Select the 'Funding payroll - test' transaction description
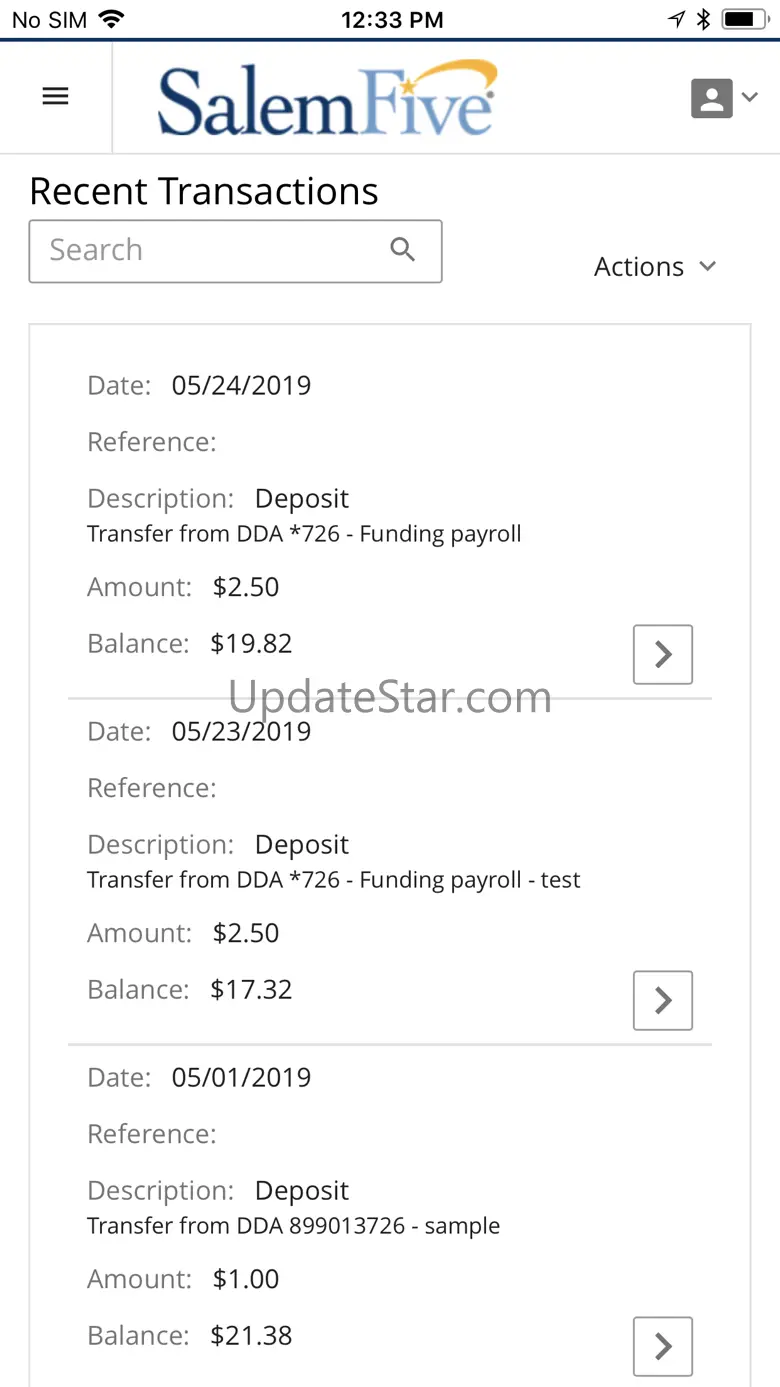Screen dimensions: 780x1387 333,880
